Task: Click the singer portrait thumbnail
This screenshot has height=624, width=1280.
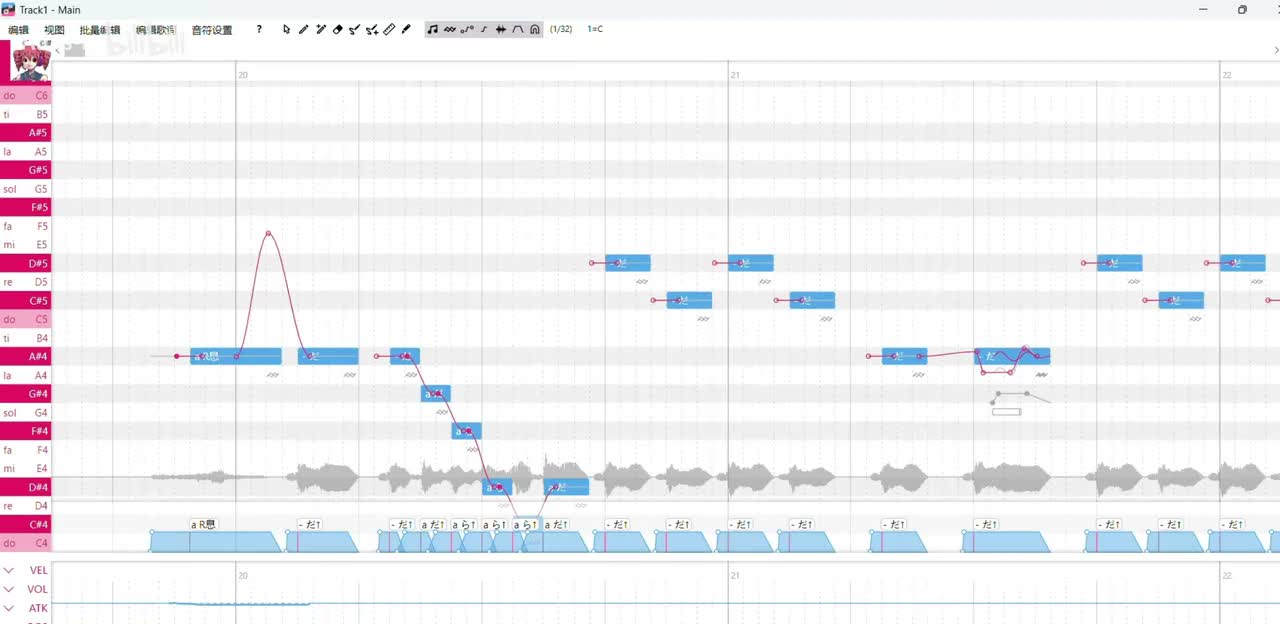Action: [x=30, y=62]
